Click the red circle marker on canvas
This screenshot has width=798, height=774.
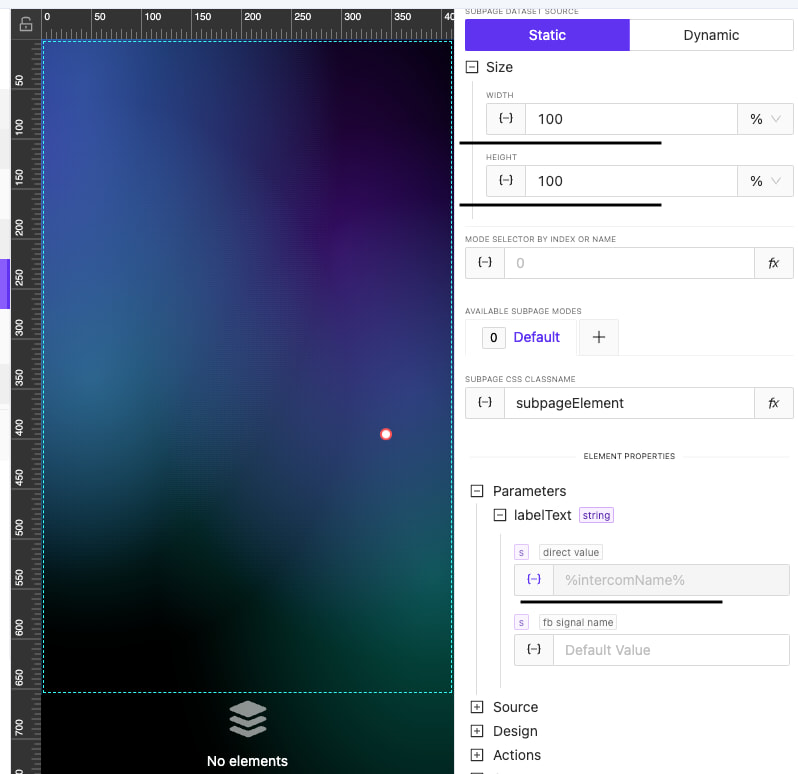386,434
